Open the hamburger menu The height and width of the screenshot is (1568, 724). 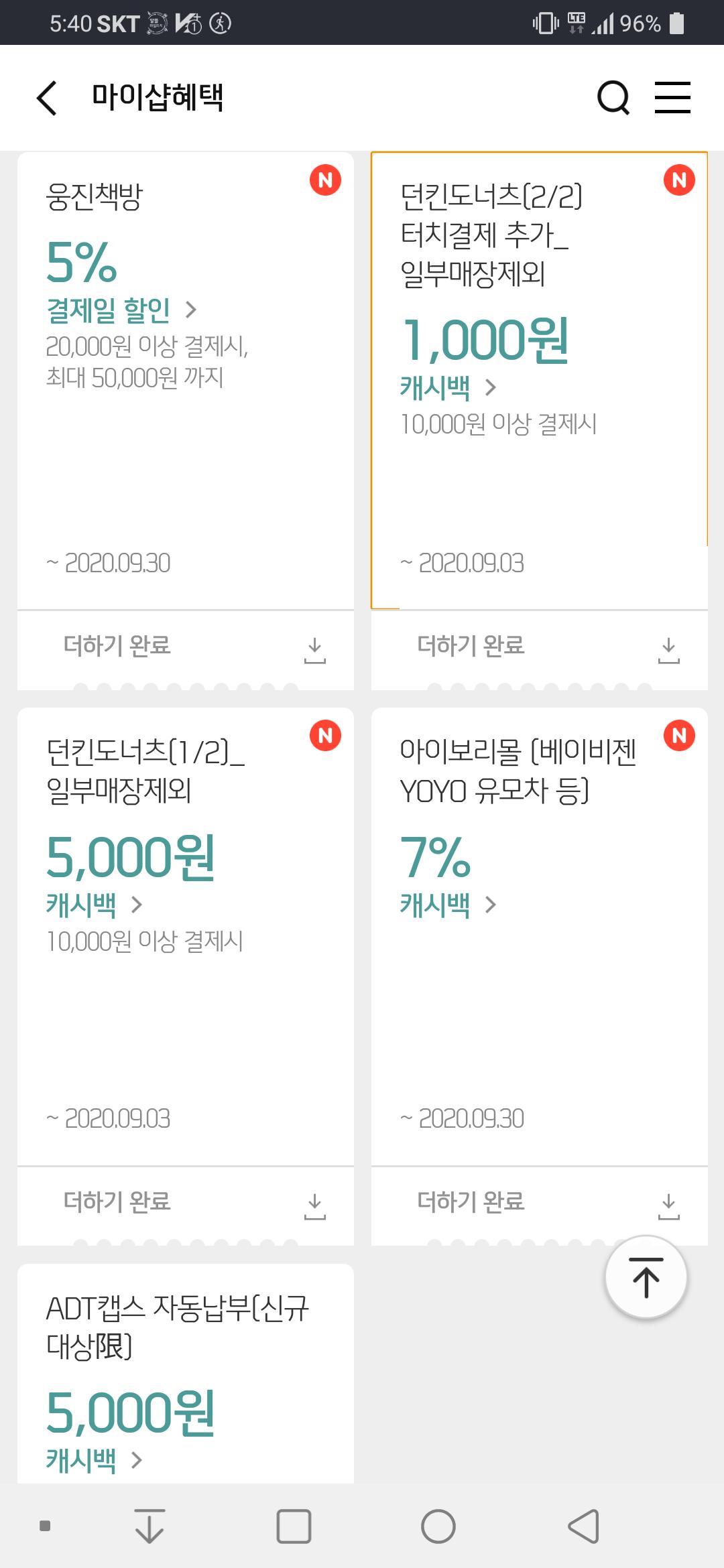(x=672, y=98)
